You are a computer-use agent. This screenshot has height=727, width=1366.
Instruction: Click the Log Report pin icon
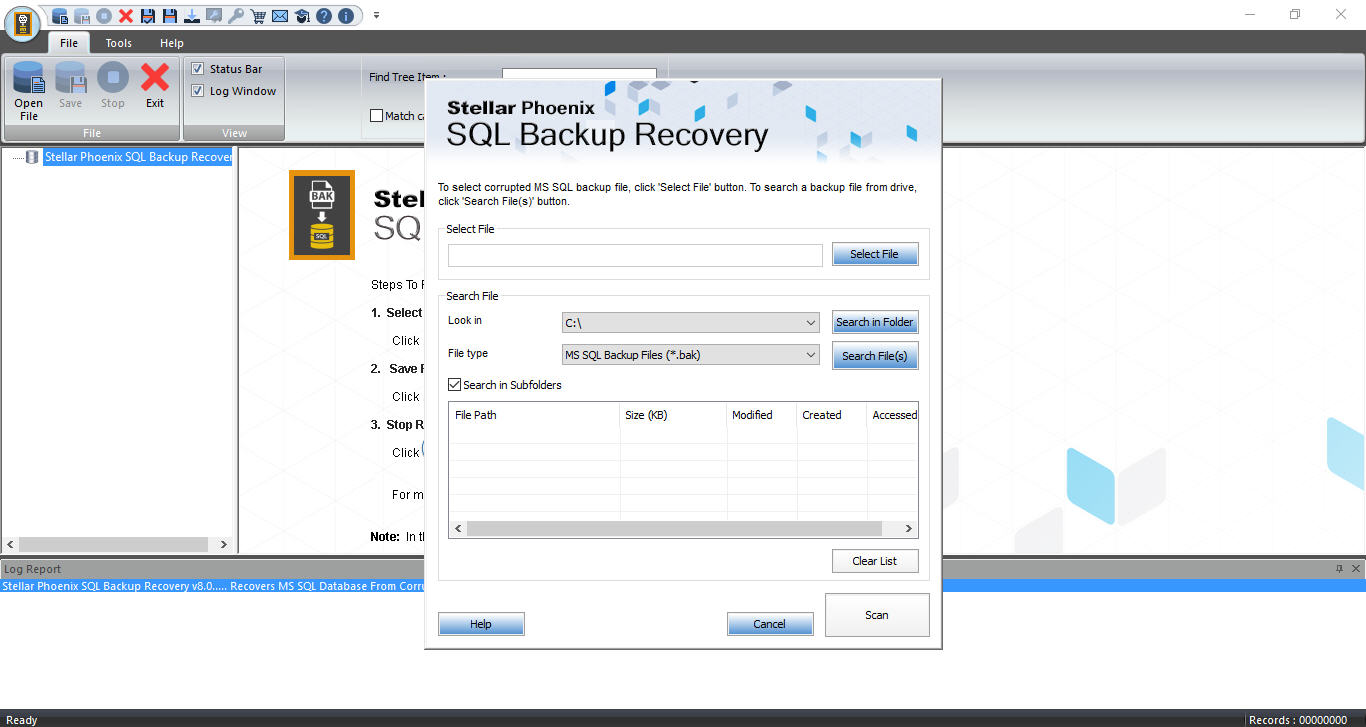pos(1339,569)
